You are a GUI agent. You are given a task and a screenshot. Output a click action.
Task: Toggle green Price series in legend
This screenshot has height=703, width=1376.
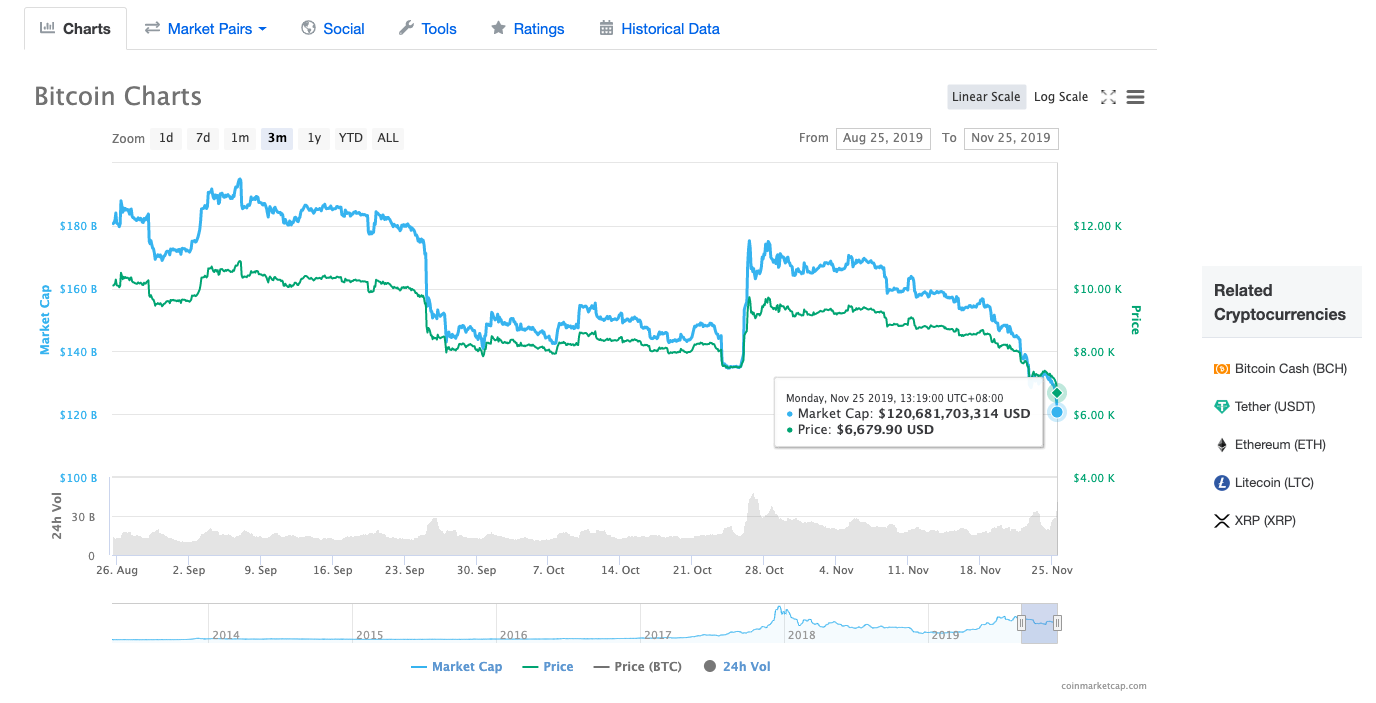pos(547,666)
